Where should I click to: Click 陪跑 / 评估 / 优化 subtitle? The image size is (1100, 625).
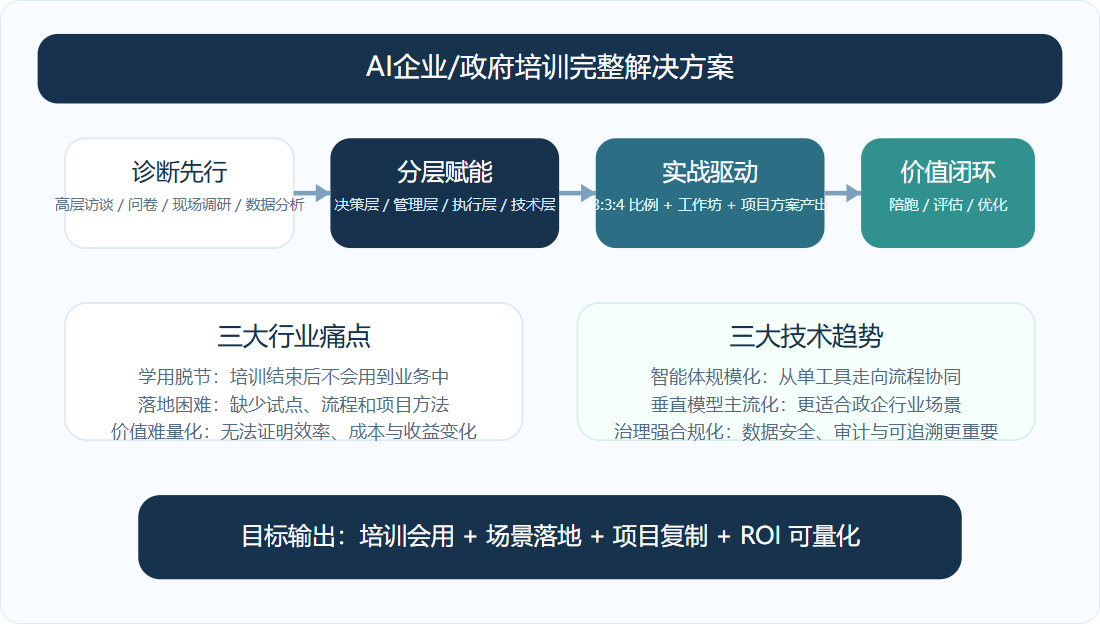pyautogui.click(x=948, y=205)
